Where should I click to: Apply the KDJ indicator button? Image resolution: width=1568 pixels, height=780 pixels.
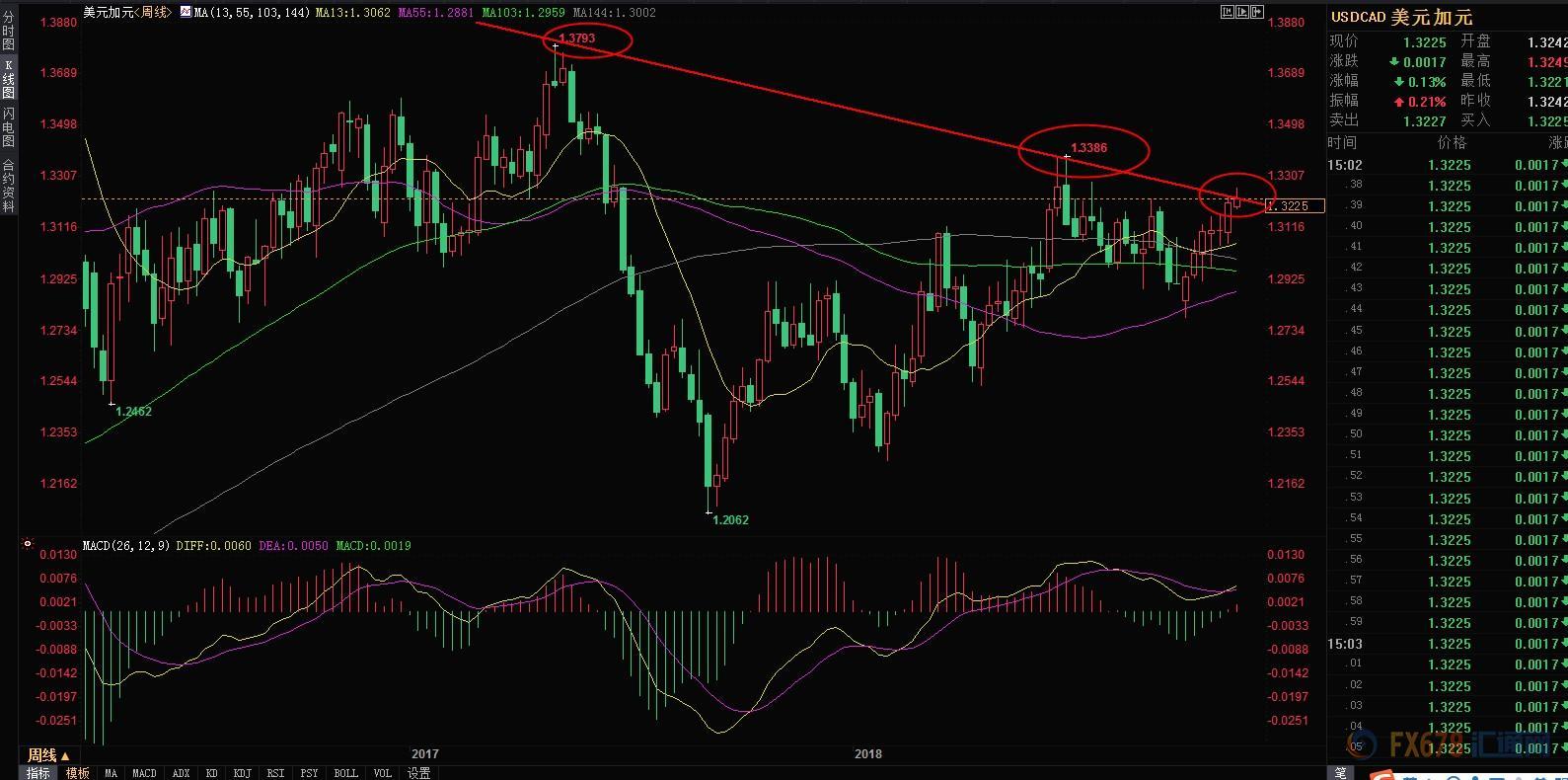[x=243, y=773]
